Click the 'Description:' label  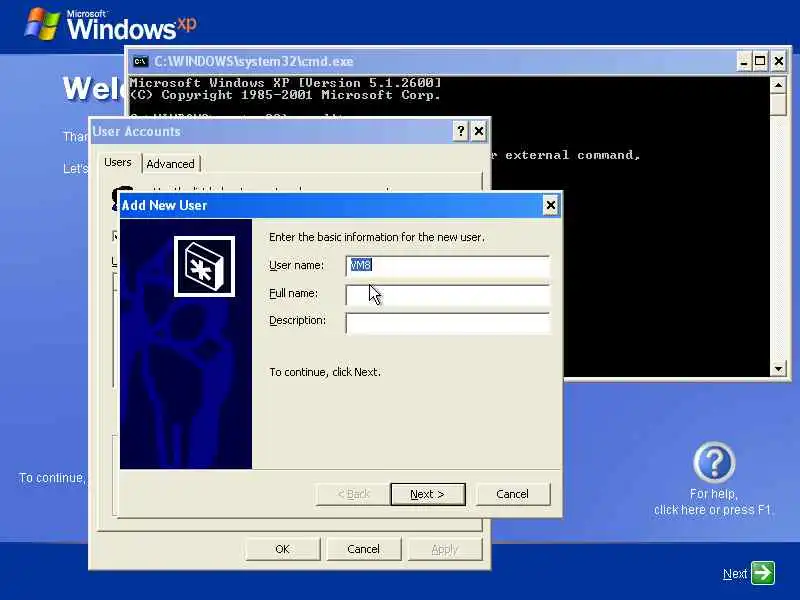(297, 320)
